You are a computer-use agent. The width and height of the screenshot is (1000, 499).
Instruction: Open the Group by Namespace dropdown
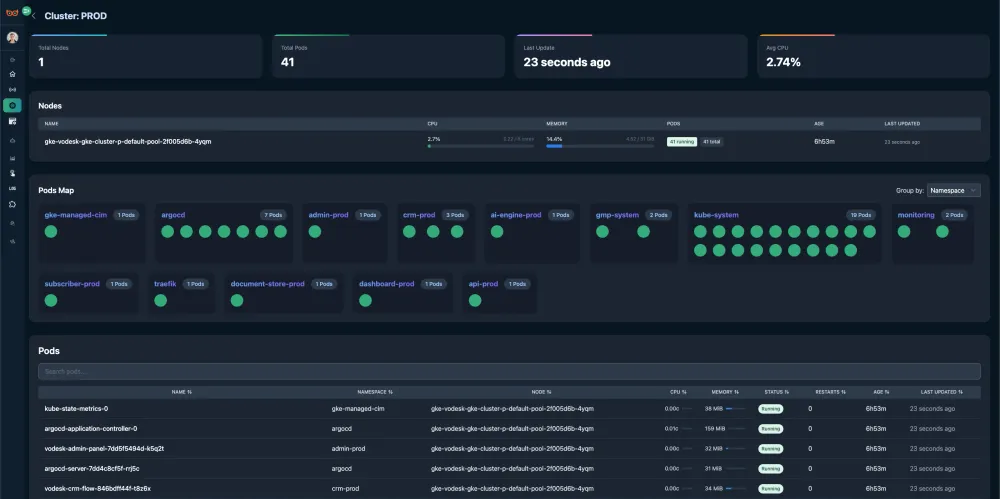953,190
